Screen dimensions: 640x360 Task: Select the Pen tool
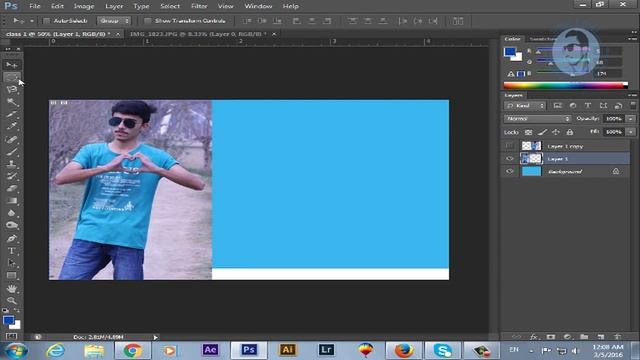11,238
